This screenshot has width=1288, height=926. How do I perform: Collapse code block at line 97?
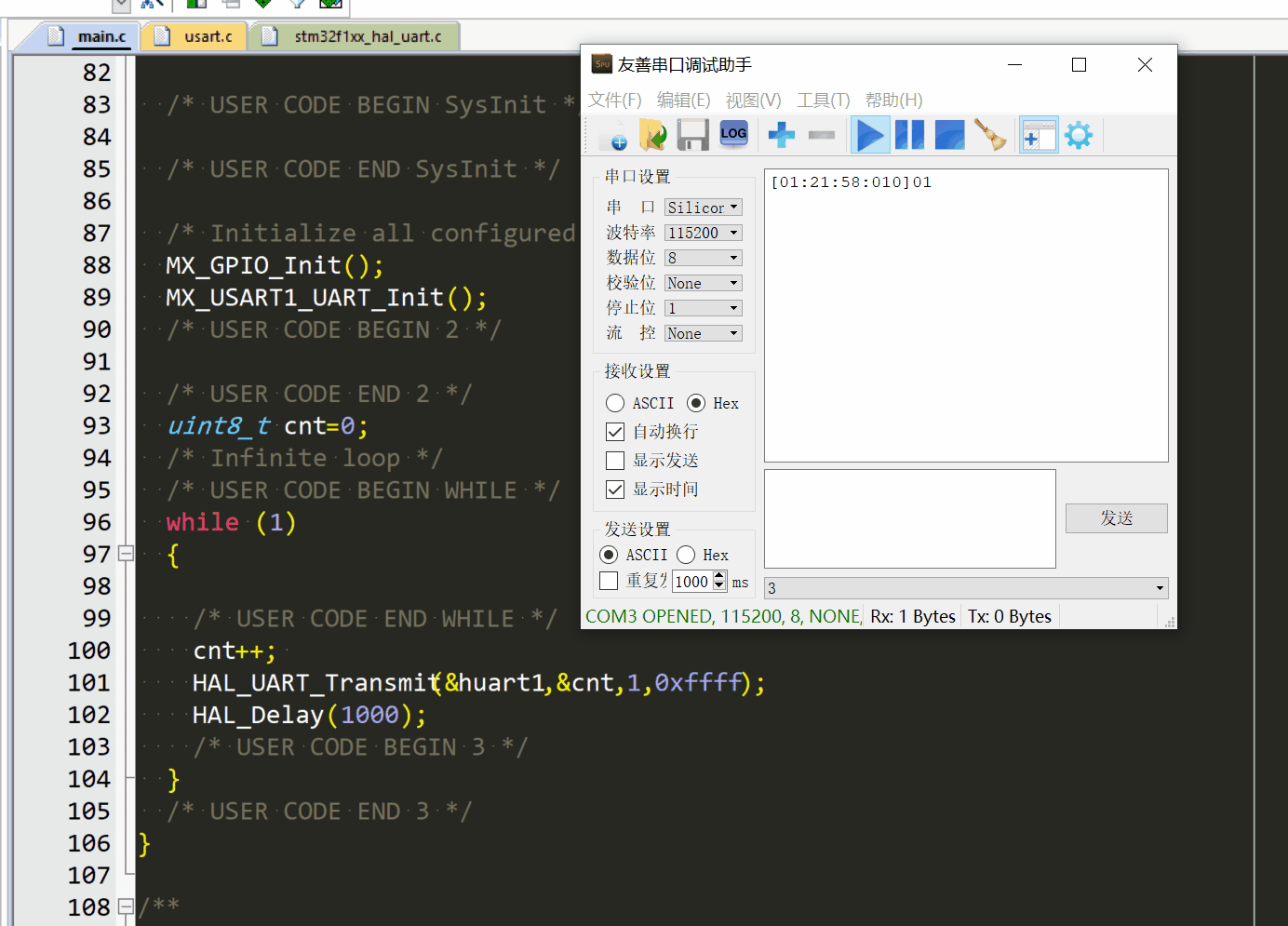pyautogui.click(x=127, y=554)
